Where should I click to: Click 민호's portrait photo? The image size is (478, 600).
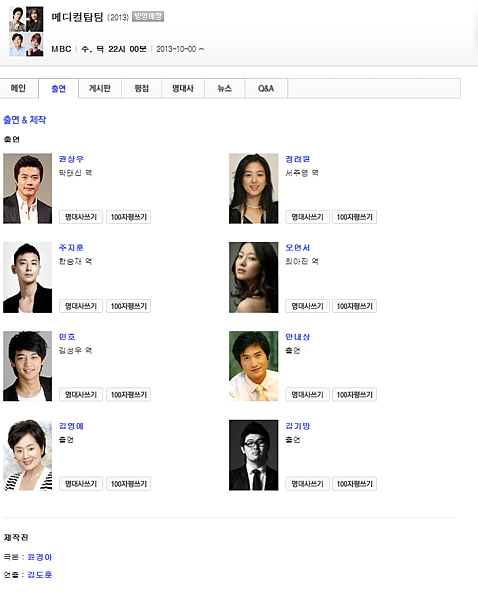(28, 366)
